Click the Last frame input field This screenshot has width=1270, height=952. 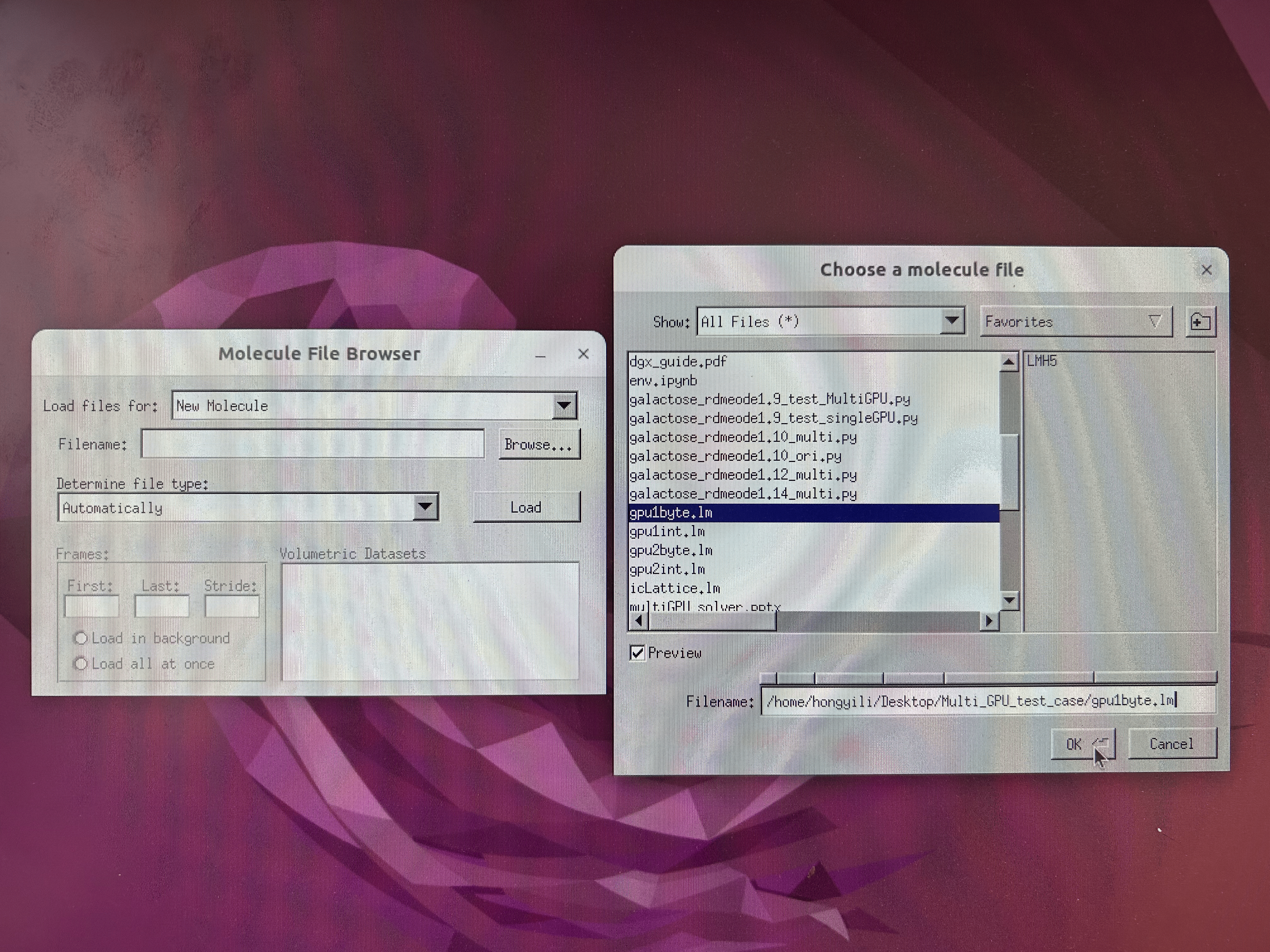tap(162, 606)
